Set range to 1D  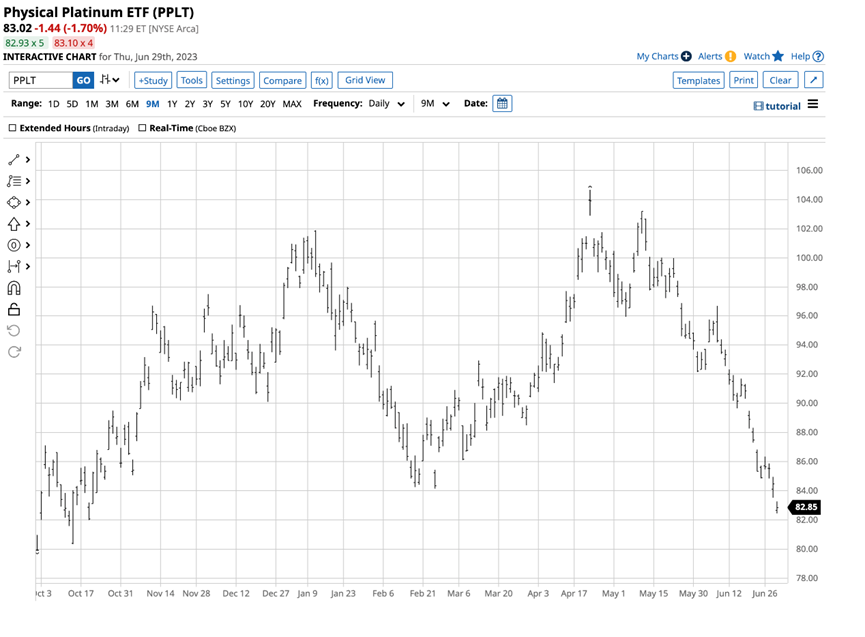point(54,104)
